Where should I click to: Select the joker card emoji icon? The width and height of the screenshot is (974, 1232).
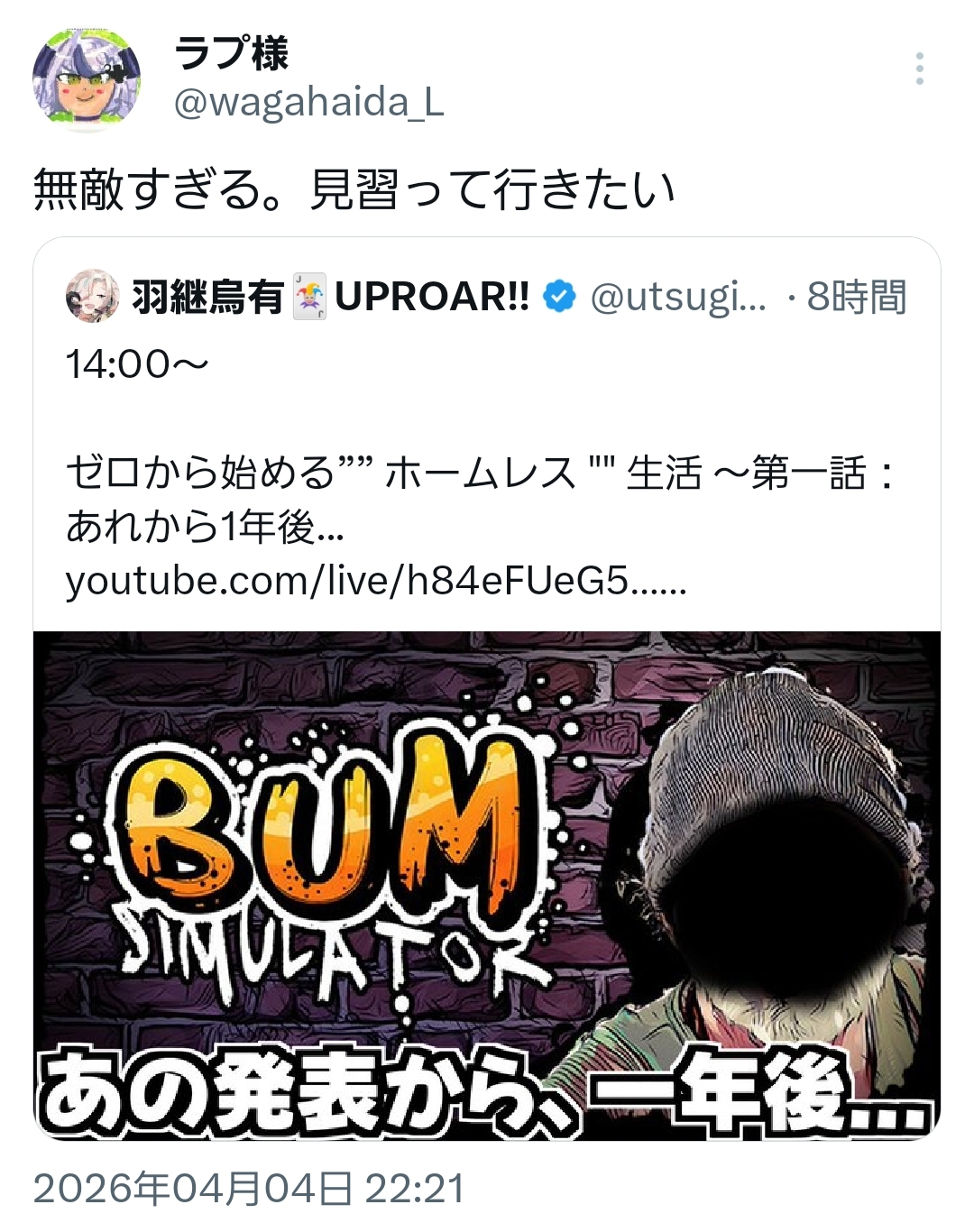[x=309, y=297]
